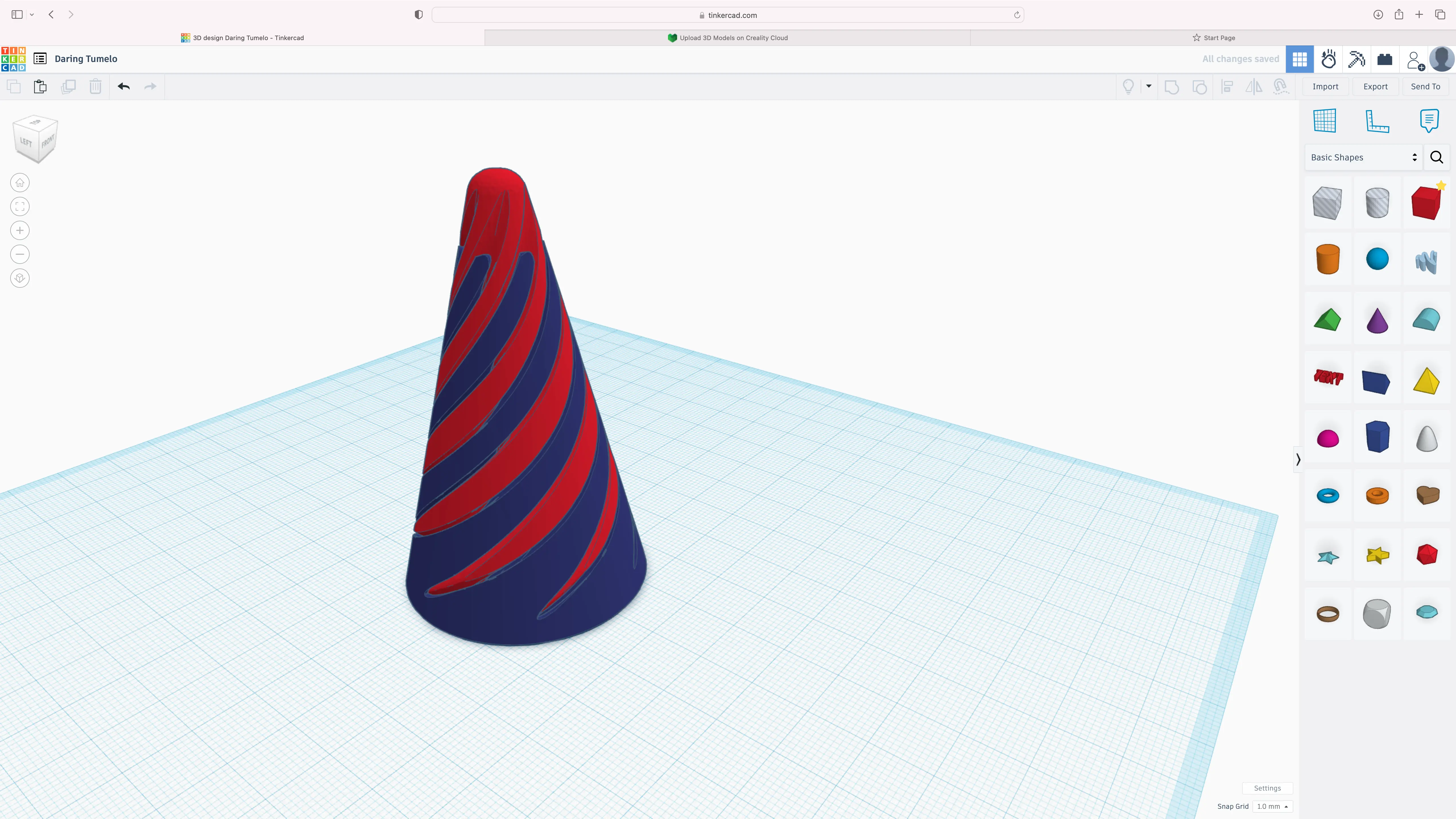Expand the hide/show arrow next to the bulb icon
The image size is (1456, 819).
coord(1148,86)
